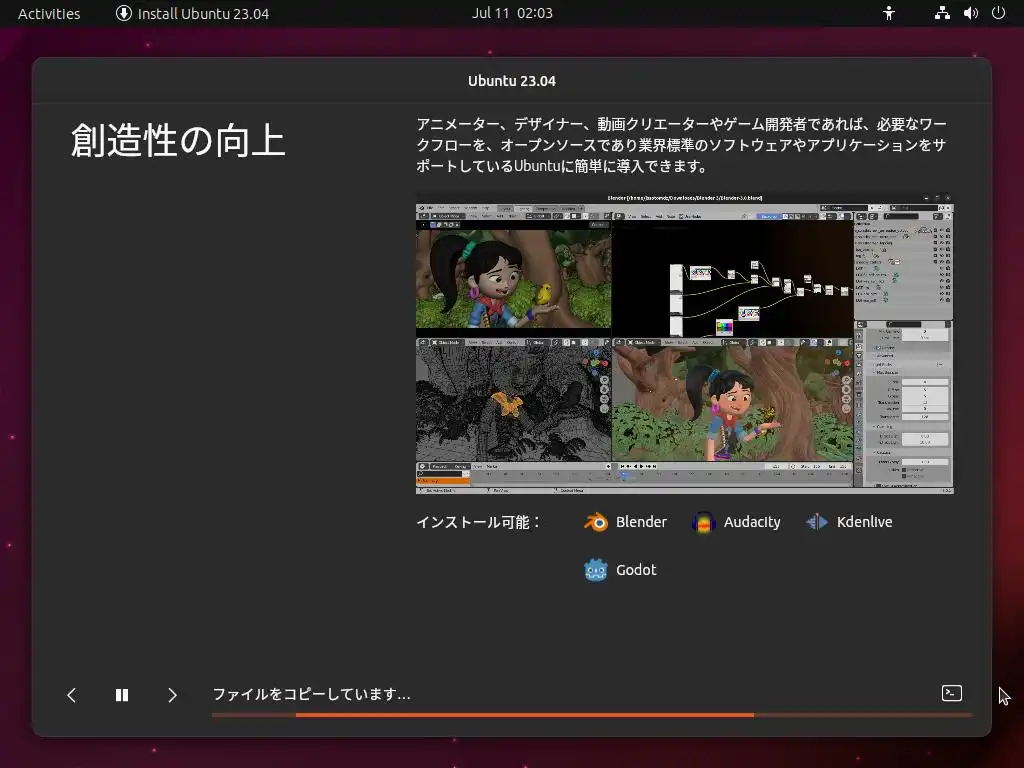Click the Godot label text
Viewport: 1024px width, 768px height.
click(x=636, y=570)
